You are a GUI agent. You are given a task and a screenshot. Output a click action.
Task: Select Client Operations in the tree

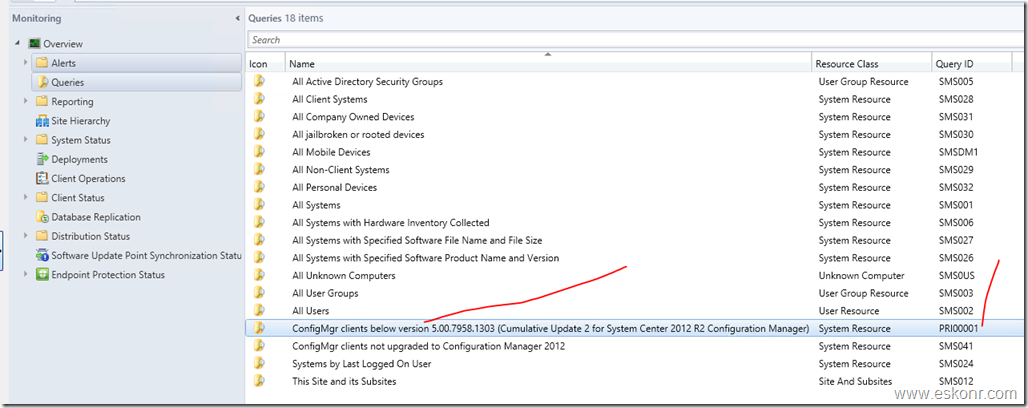88,178
